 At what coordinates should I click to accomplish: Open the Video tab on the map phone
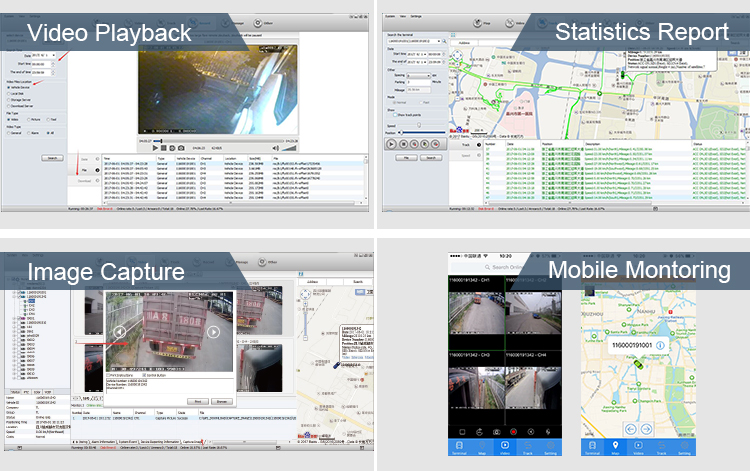638,448
